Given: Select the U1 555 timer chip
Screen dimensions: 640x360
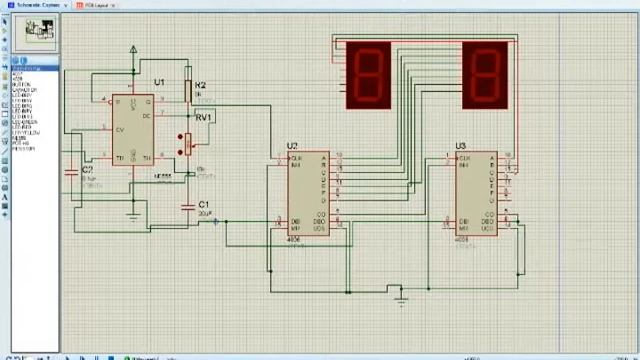Looking at the screenshot, I should (x=133, y=130).
